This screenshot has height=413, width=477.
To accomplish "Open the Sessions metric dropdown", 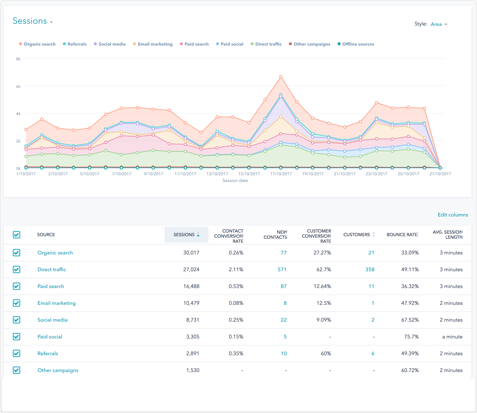I will [32, 21].
